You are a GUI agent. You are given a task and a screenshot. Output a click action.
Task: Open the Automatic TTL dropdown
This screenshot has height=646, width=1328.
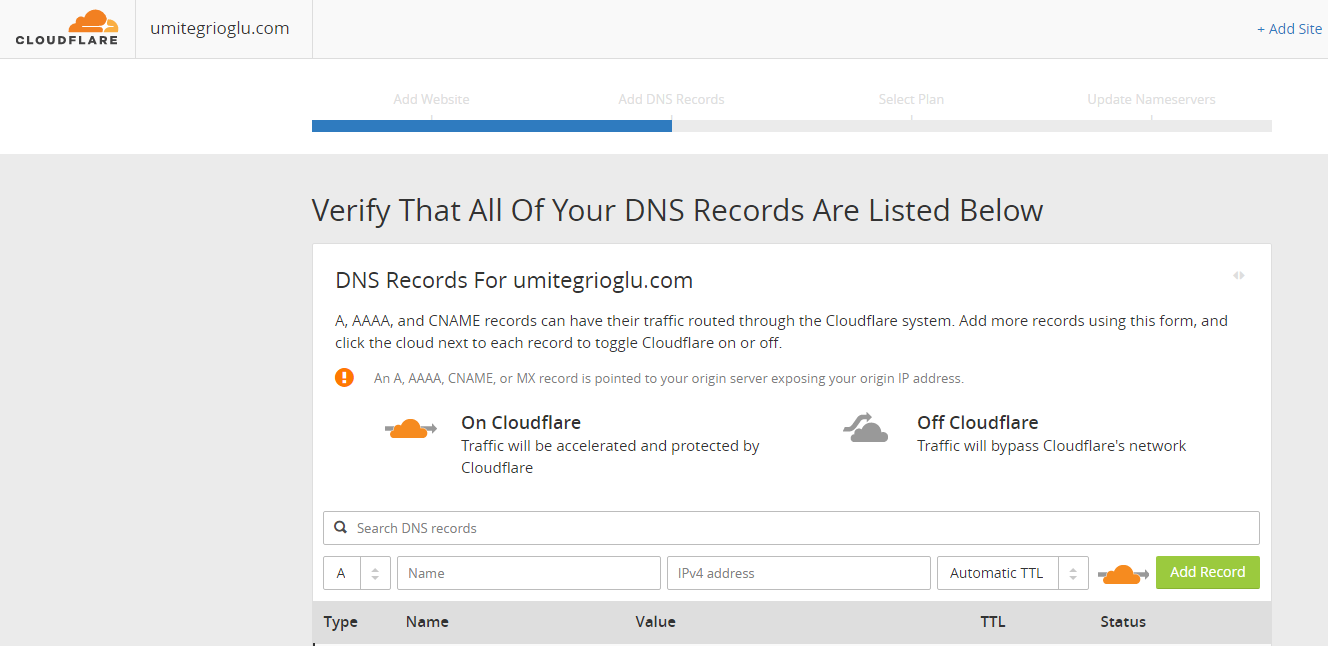[x=1013, y=573]
